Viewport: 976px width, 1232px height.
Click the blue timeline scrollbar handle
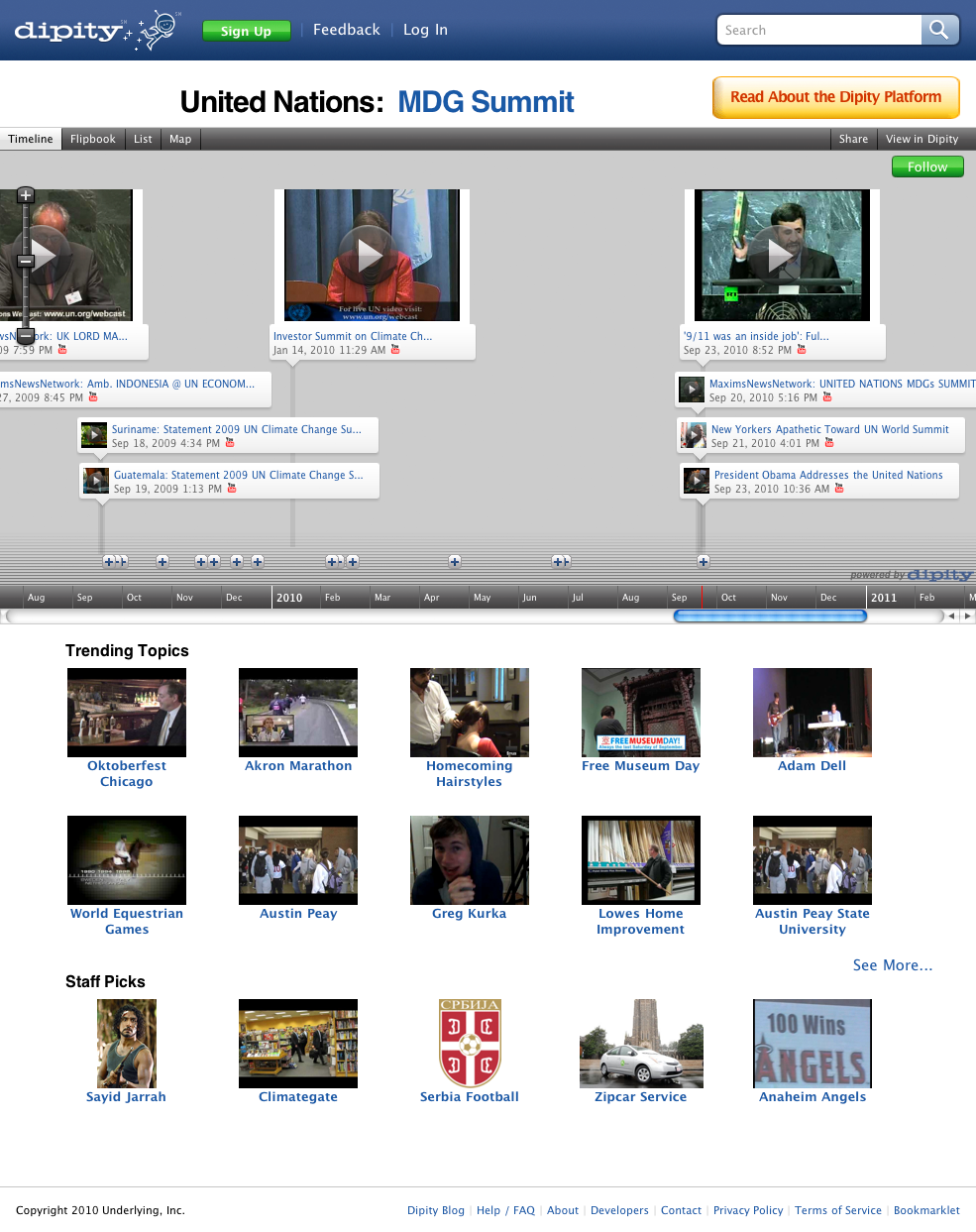coord(770,616)
